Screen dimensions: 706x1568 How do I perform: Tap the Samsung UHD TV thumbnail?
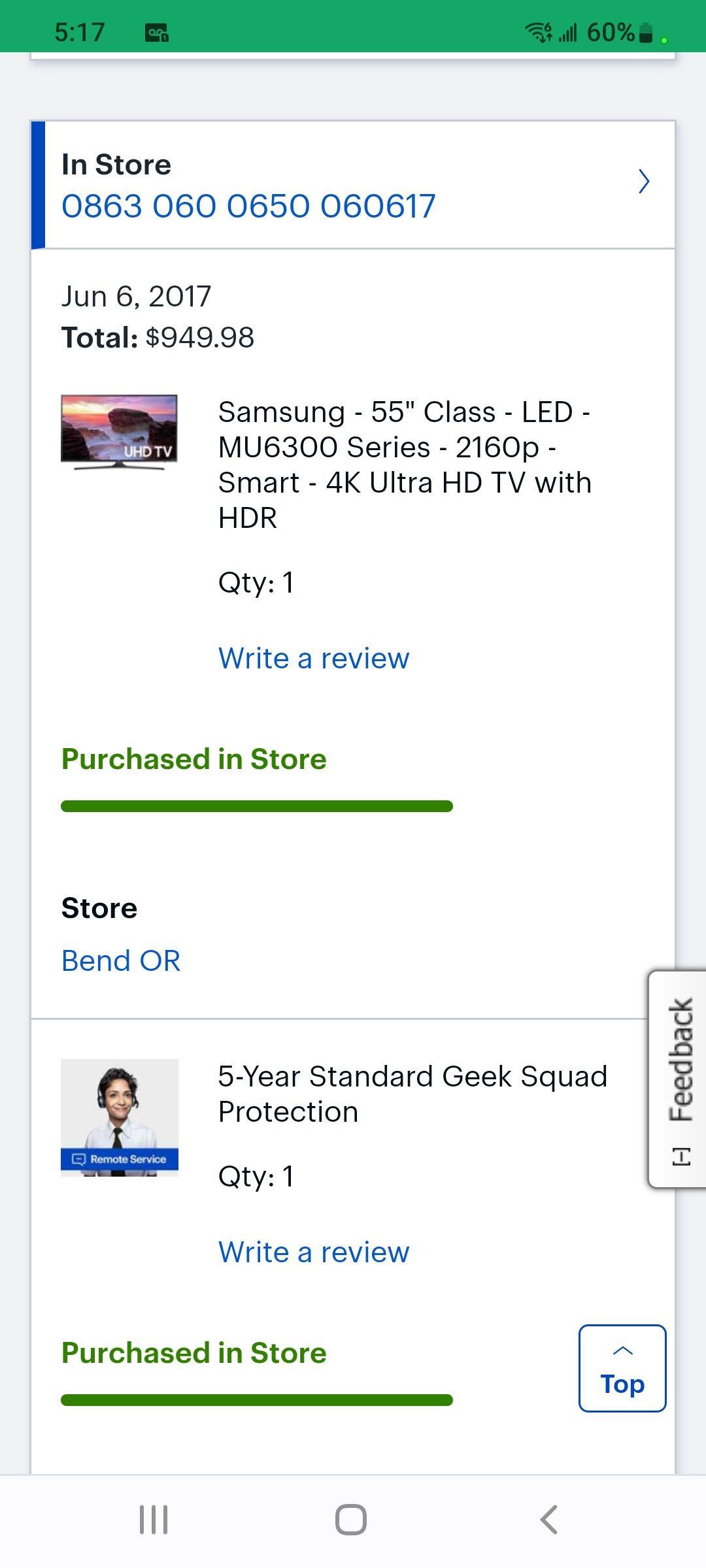point(119,432)
